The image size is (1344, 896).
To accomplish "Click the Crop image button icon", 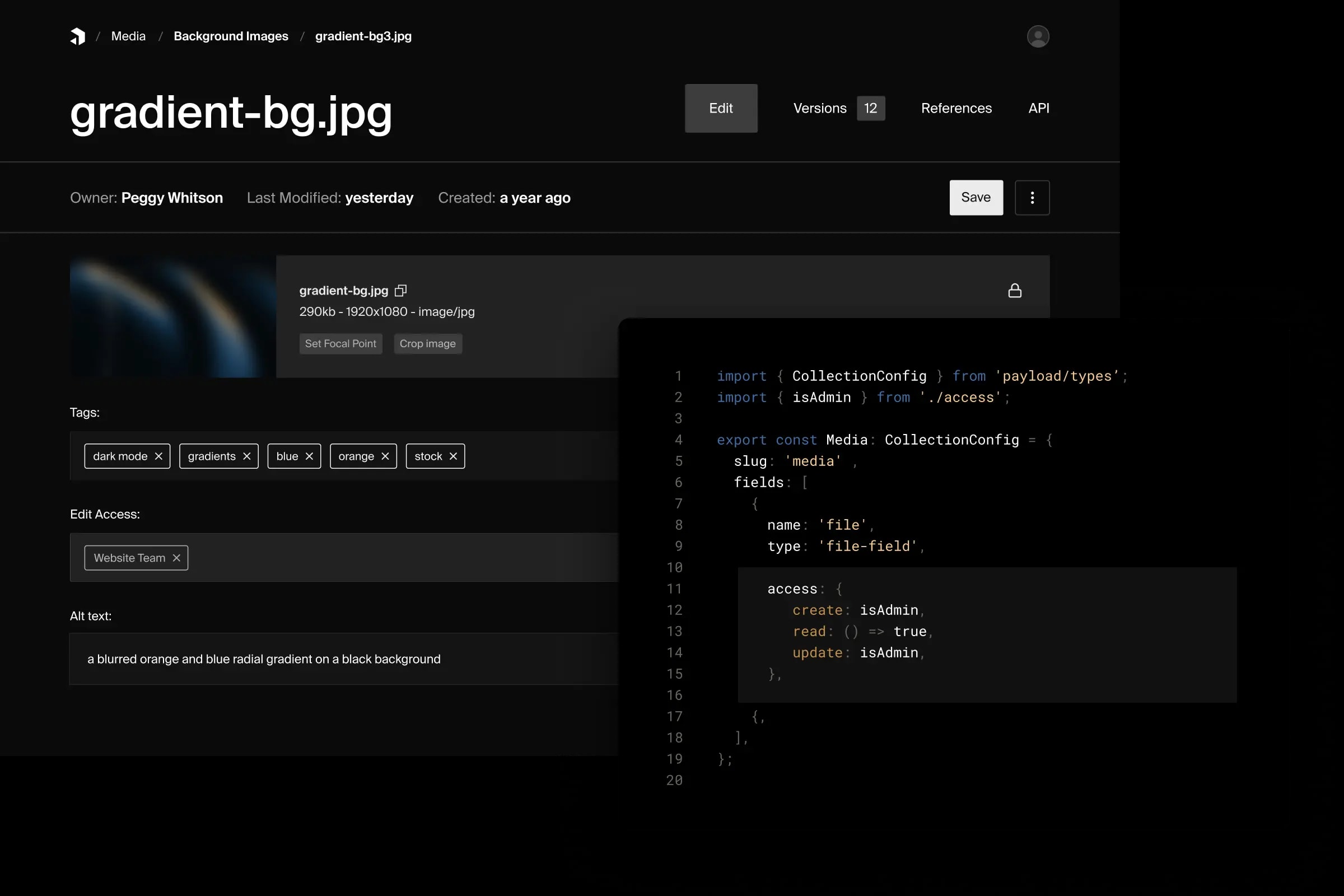I will click(x=428, y=343).
